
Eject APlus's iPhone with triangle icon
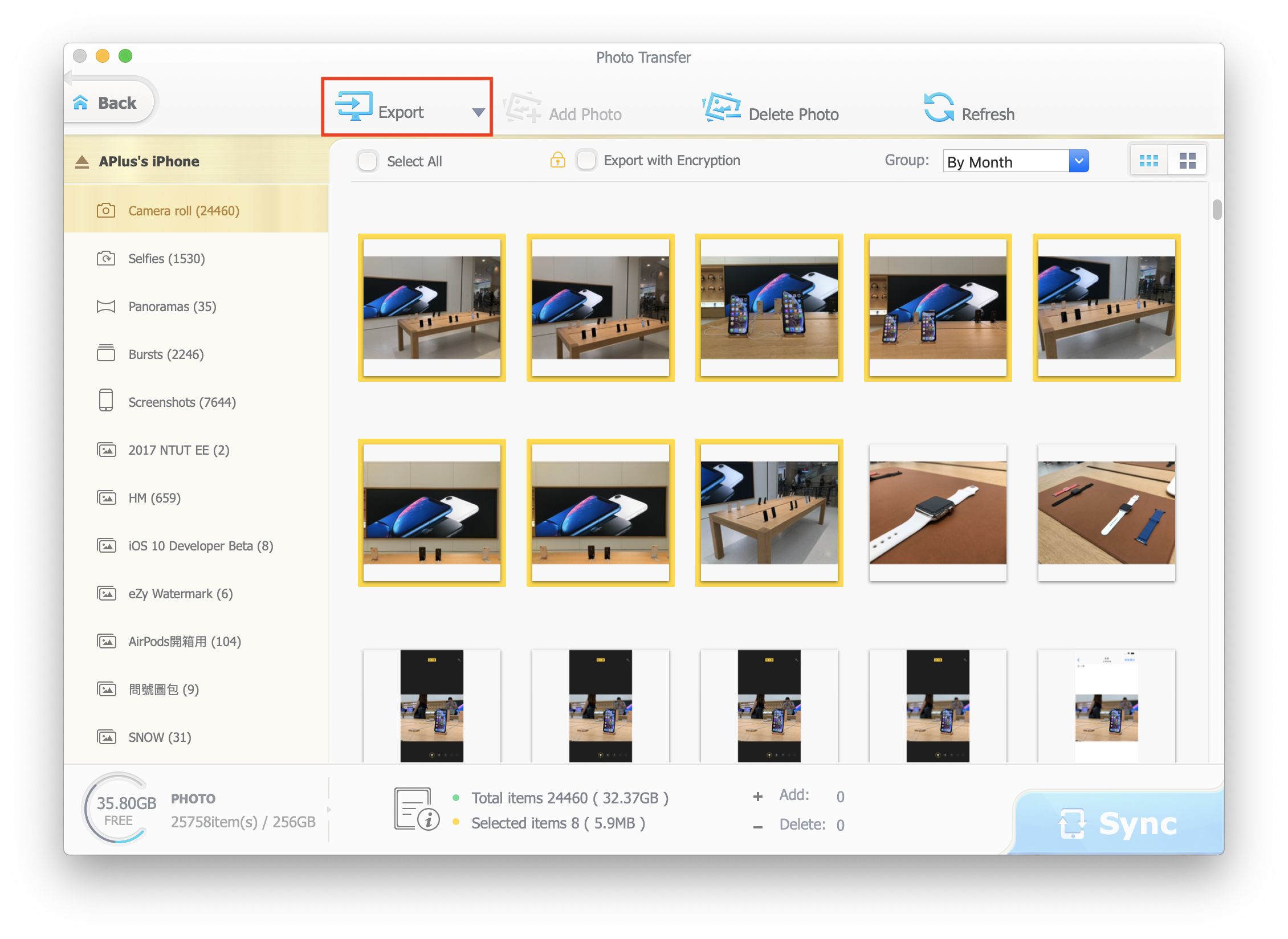click(82, 162)
